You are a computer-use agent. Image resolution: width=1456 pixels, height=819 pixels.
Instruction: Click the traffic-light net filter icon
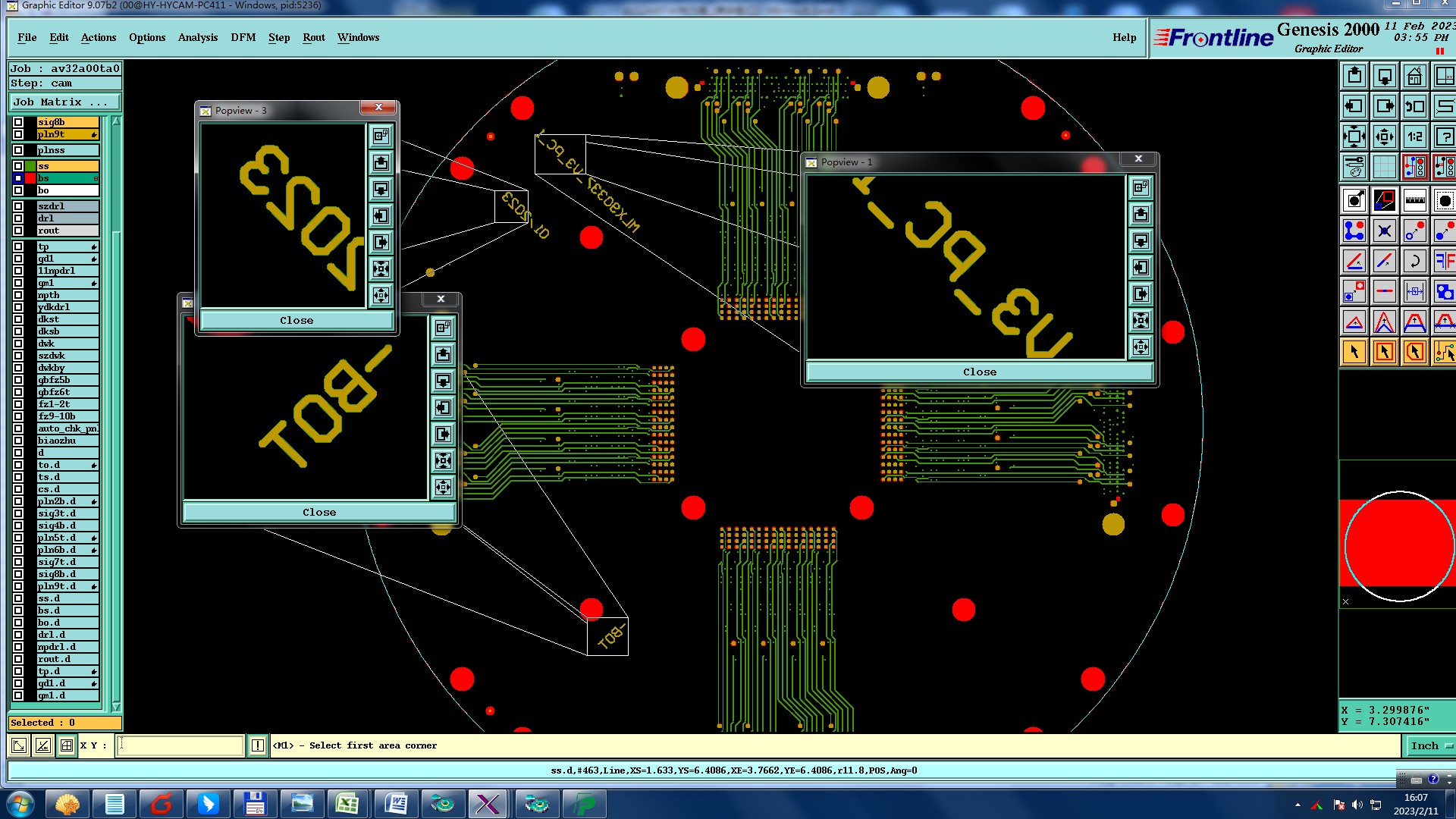pyautogui.click(x=1415, y=166)
